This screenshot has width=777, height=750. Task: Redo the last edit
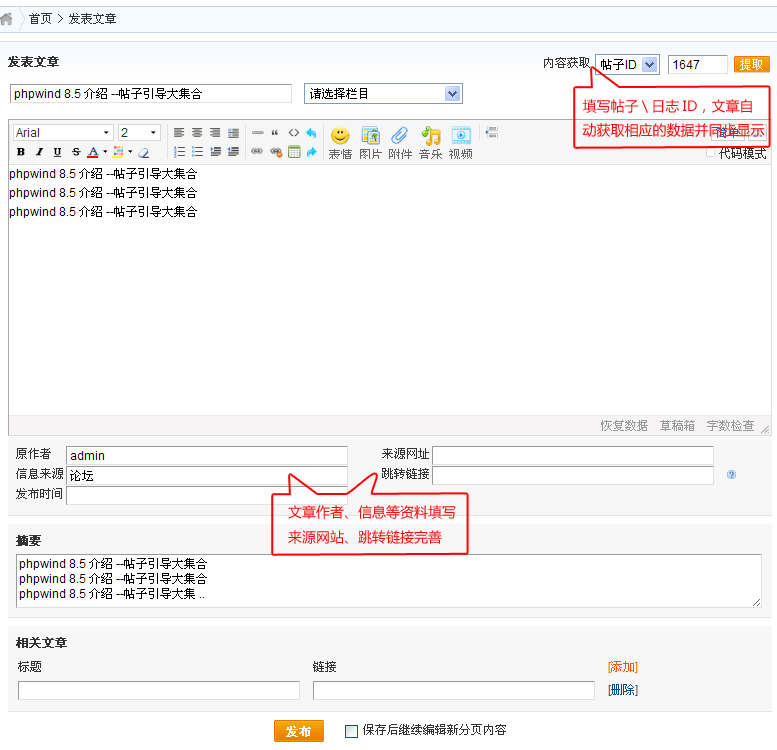[x=311, y=152]
